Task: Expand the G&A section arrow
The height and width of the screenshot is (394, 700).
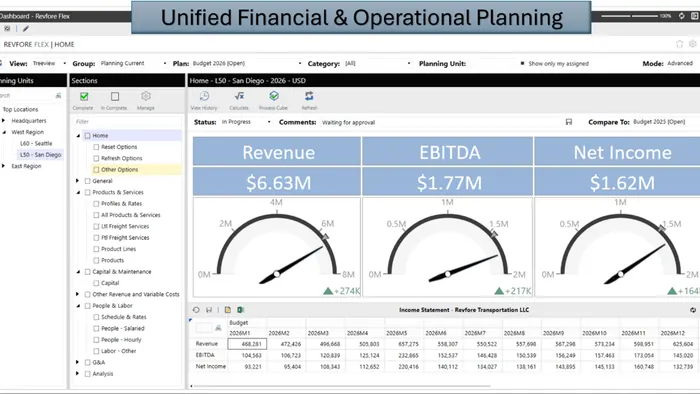Action: pos(78,362)
